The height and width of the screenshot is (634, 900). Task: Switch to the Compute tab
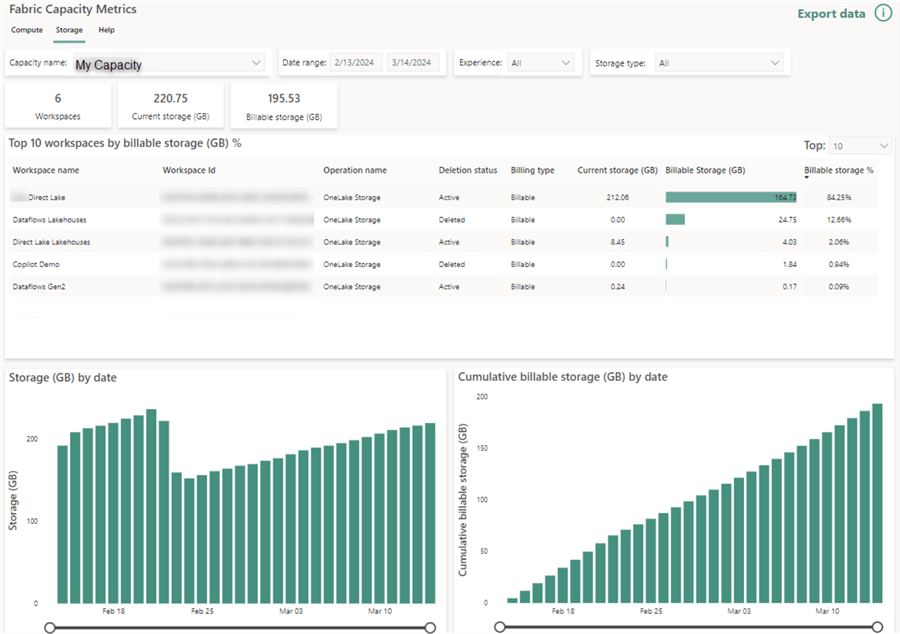coord(26,30)
